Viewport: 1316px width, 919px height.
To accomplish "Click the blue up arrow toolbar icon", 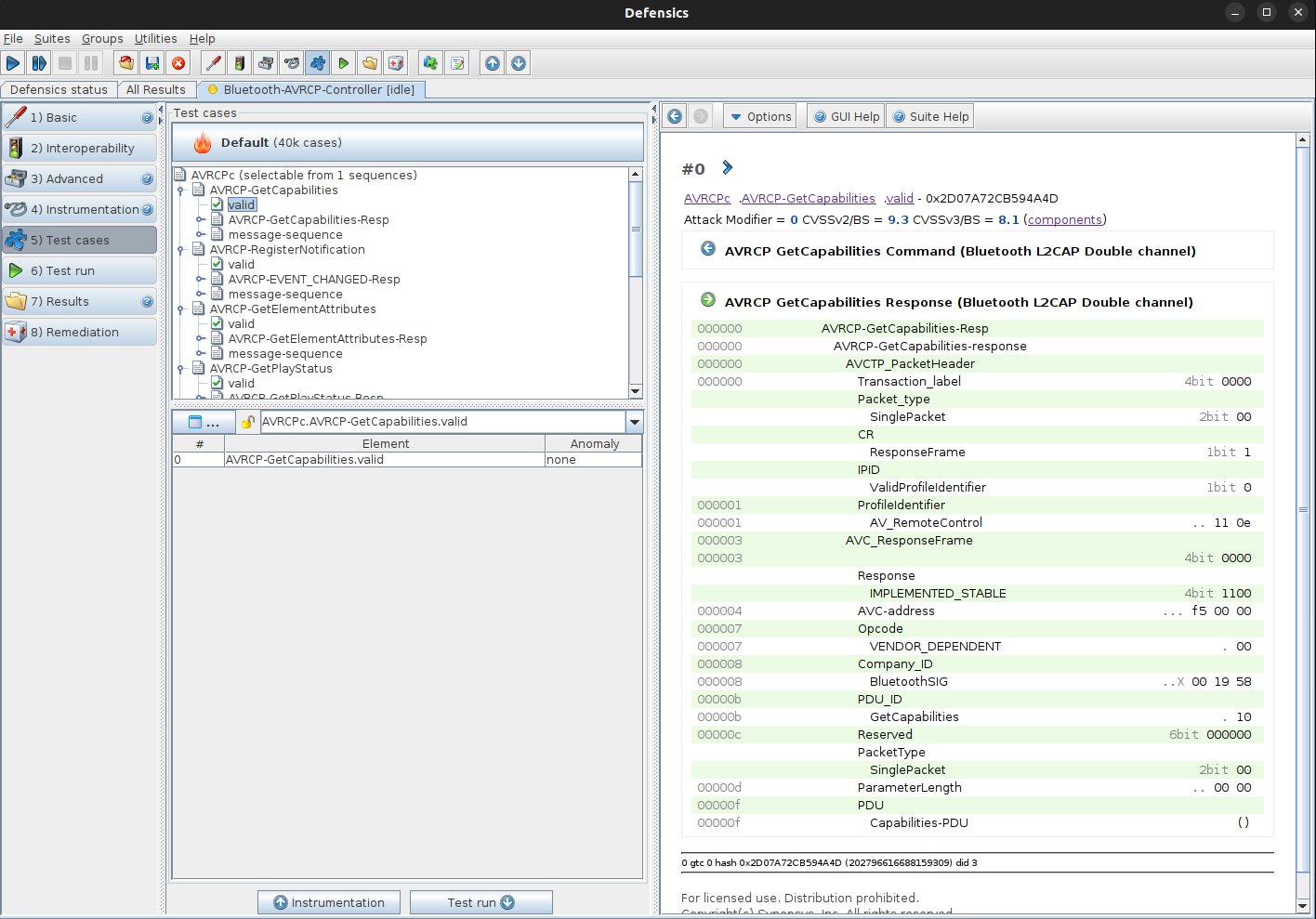I will [493, 63].
